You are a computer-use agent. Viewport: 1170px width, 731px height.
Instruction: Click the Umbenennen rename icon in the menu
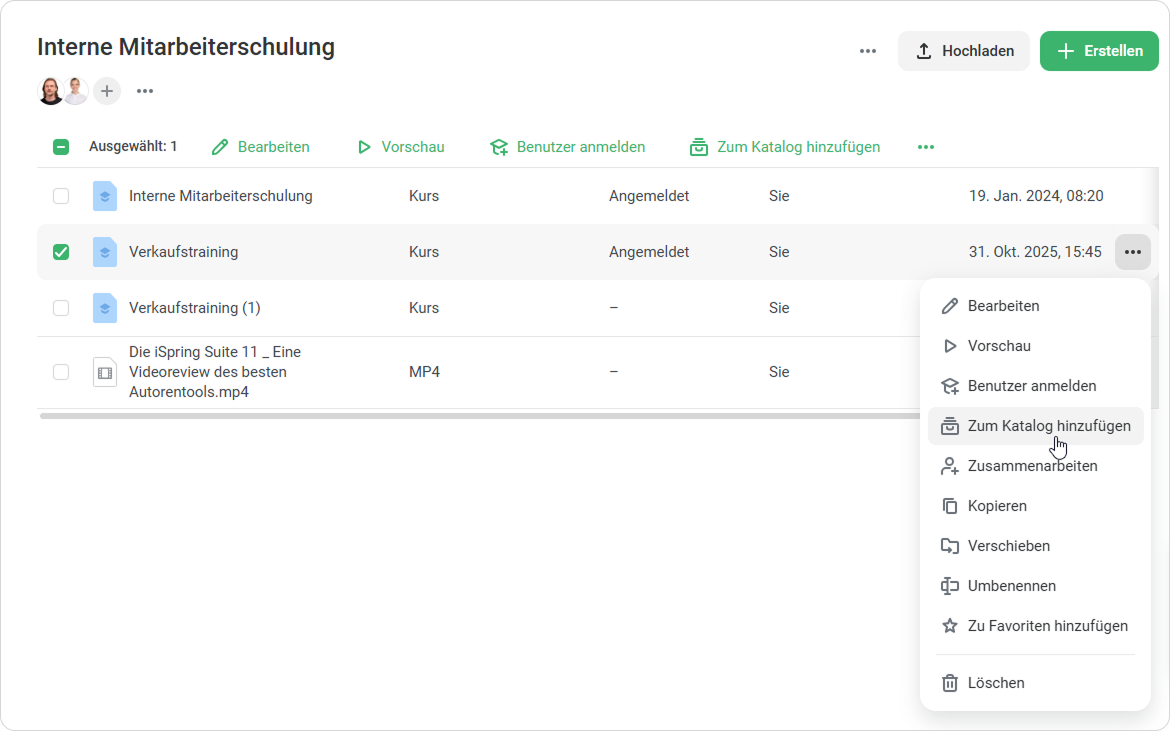pos(950,586)
